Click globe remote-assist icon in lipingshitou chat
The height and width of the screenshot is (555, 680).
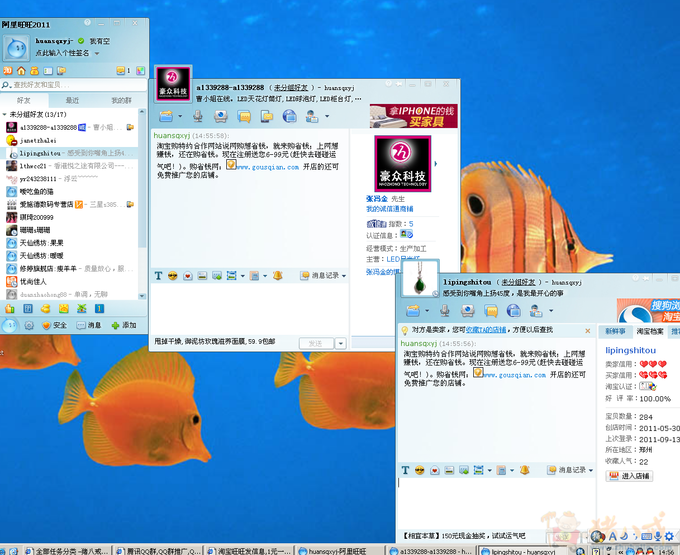[513, 310]
